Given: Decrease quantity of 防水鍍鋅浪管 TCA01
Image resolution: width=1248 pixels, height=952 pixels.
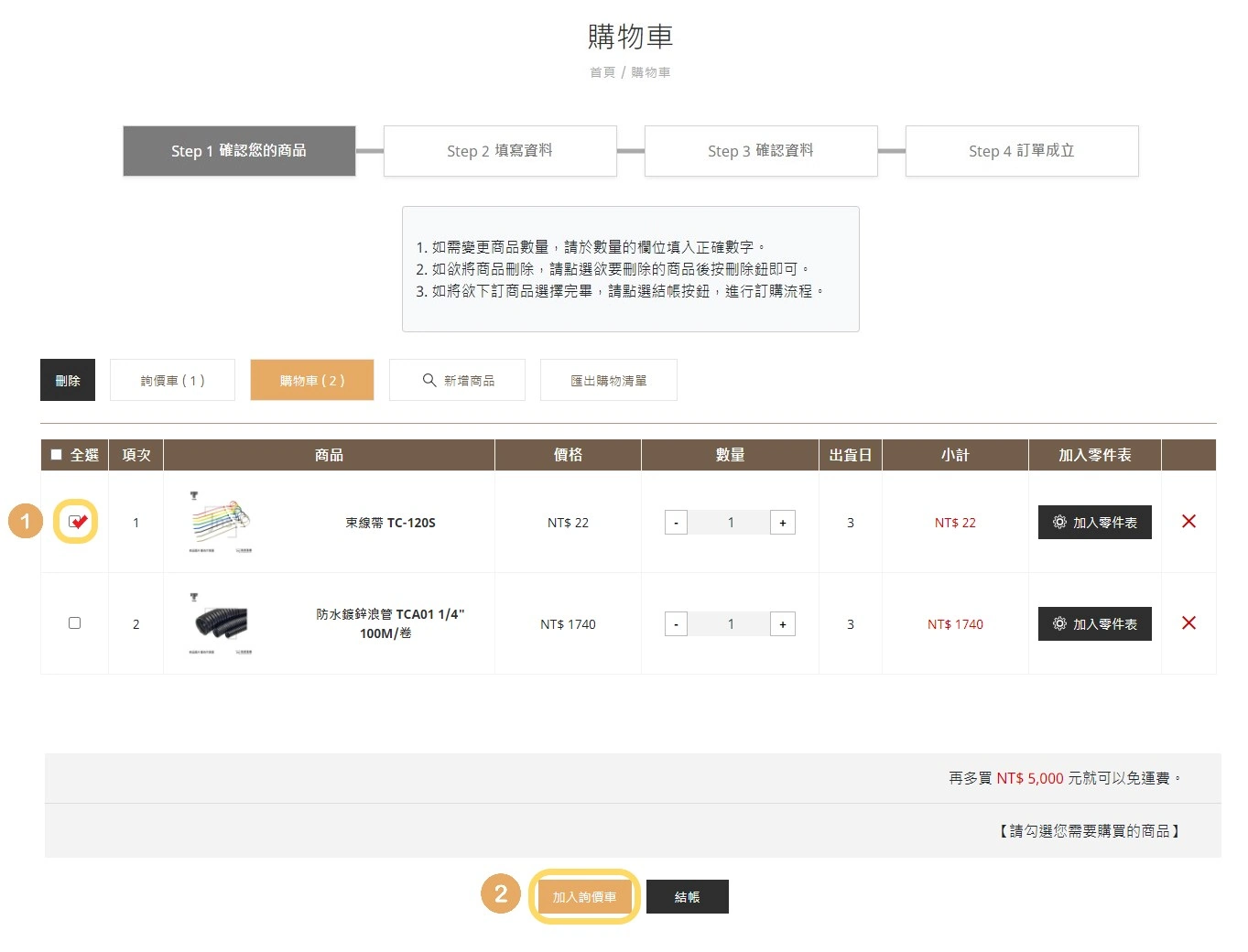Looking at the screenshot, I should point(676,624).
